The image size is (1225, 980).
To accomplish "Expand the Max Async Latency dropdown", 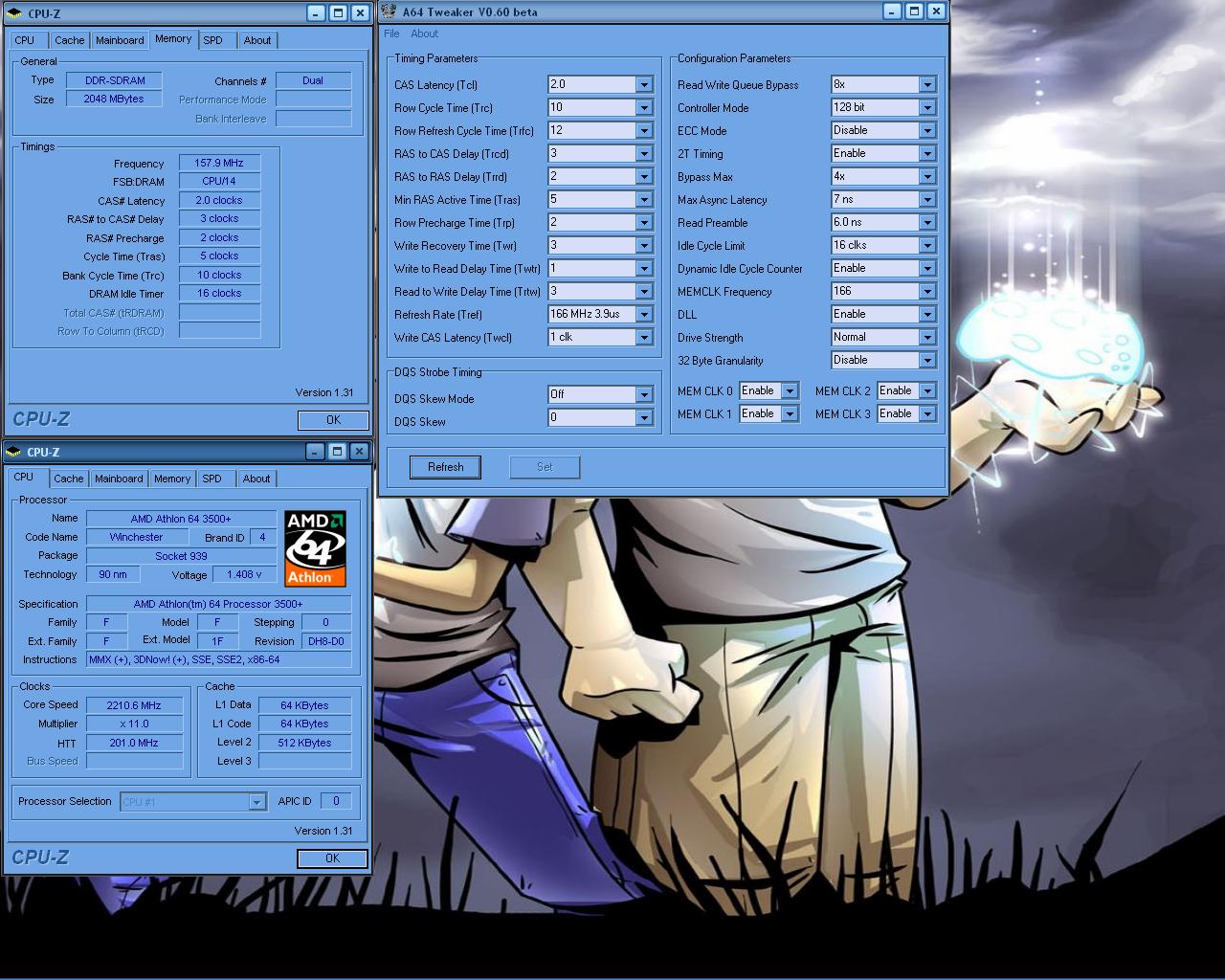I will point(927,199).
